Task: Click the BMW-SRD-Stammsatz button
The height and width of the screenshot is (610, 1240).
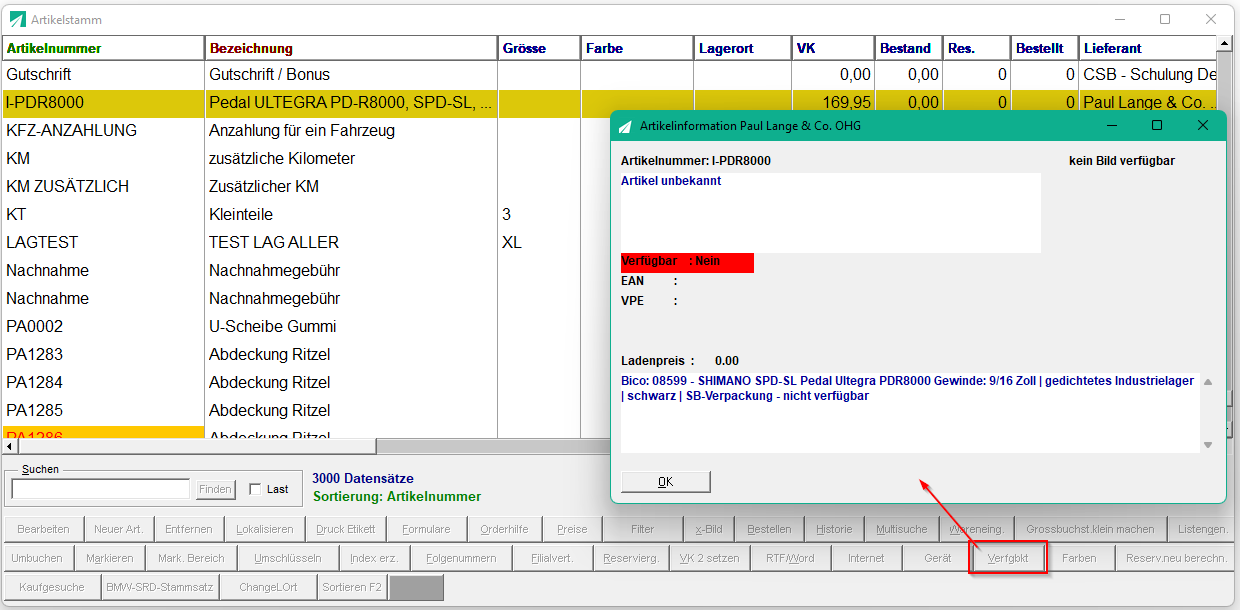Action: point(160,587)
